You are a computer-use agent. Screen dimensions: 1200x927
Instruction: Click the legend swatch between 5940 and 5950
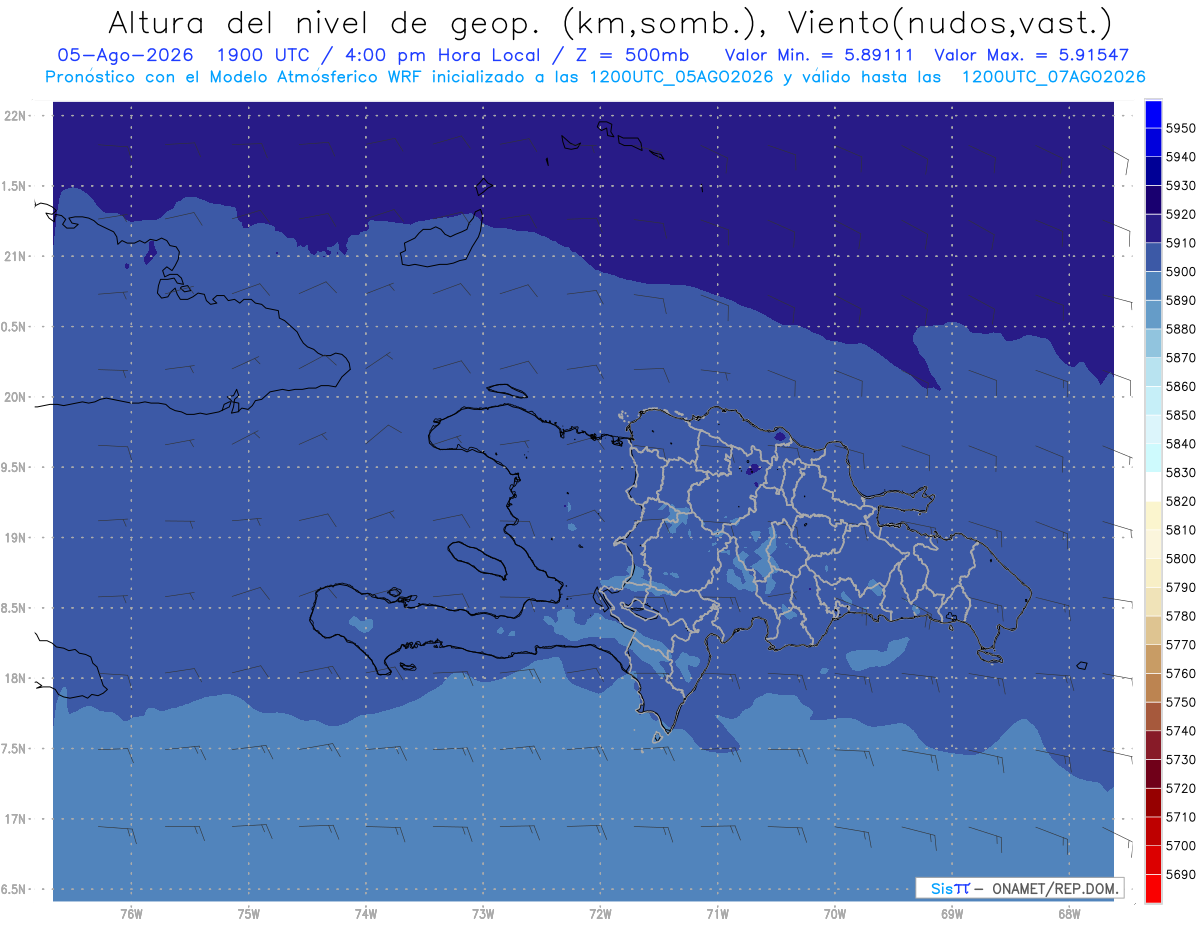pos(1153,142)
